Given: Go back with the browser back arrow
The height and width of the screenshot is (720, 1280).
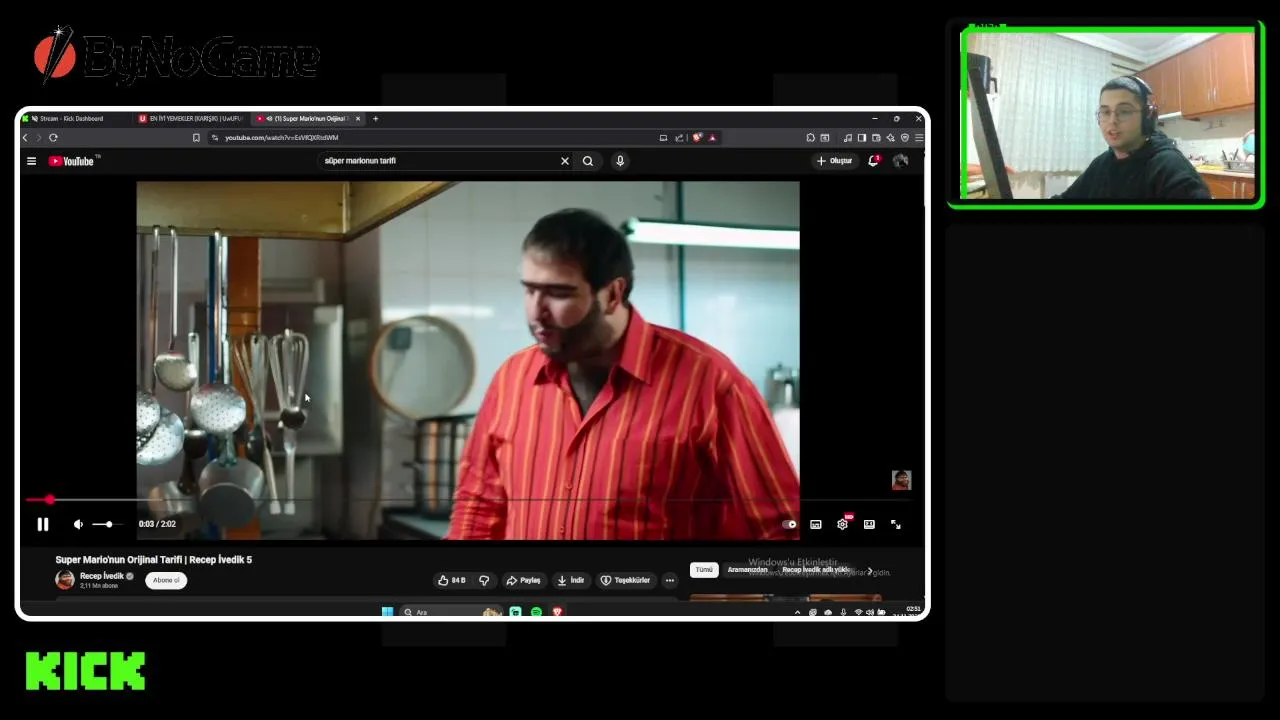Looking at the screenshot, I should [26, 138].
